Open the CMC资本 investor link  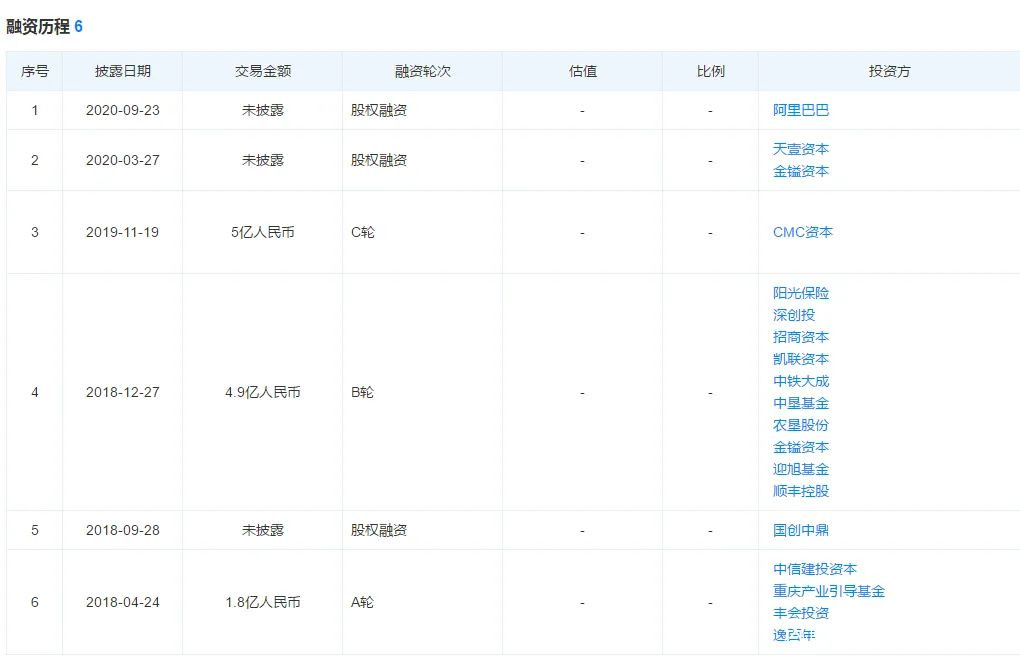point(803,232)
